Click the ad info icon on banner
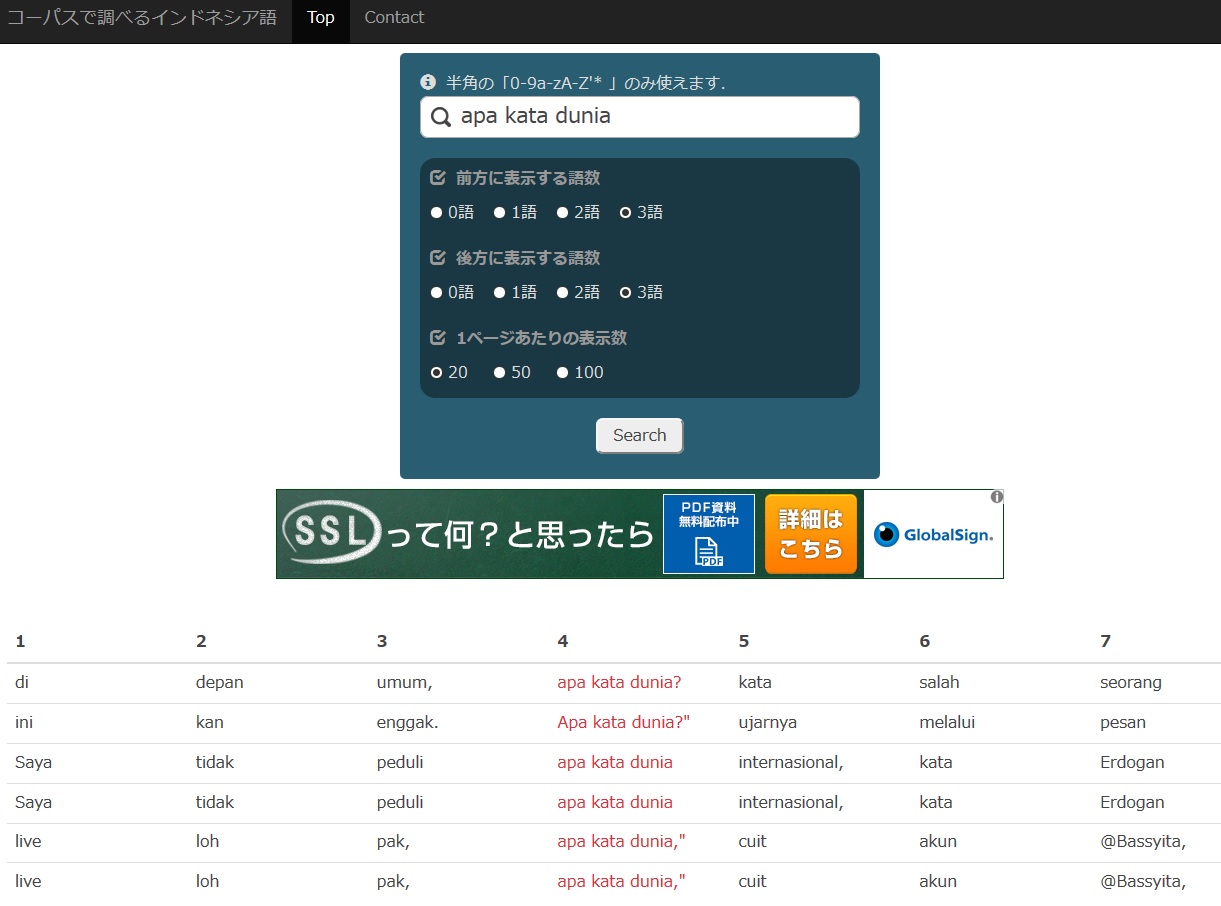 pyautogui.click(x=996, y=497)
